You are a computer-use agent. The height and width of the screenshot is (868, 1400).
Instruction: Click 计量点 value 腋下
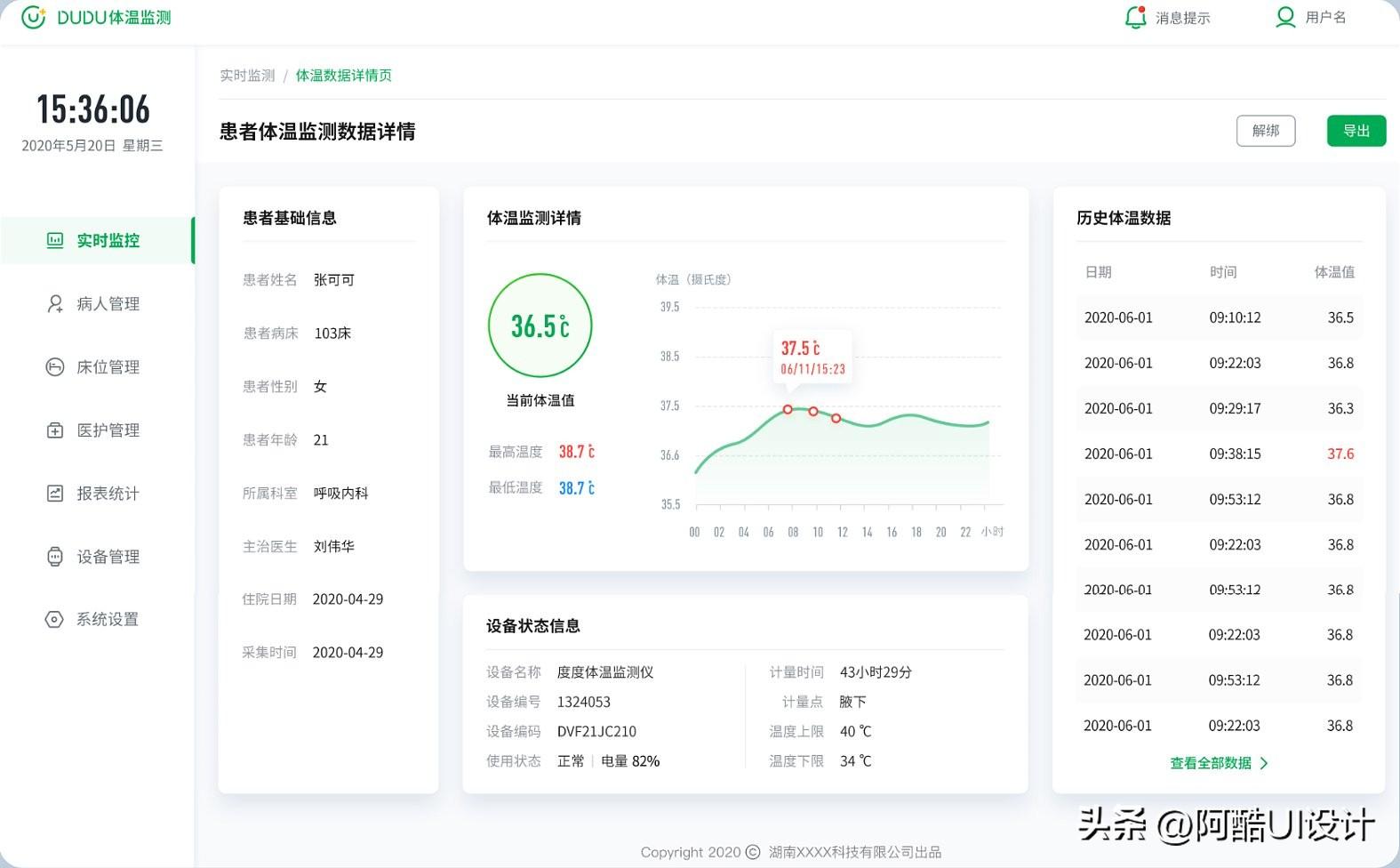tap(852, 702)
